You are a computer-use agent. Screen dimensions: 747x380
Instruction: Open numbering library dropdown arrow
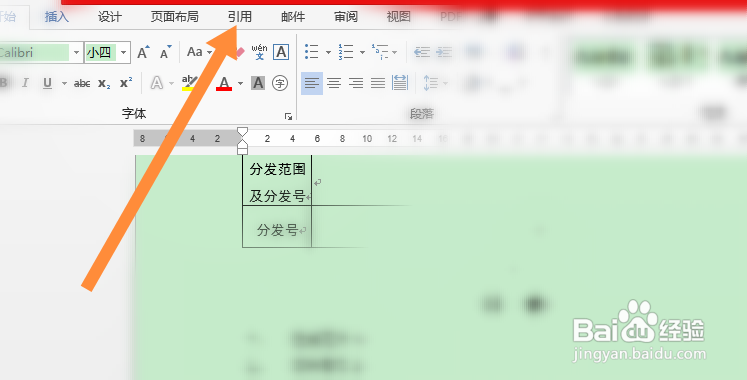coord(363,52)
